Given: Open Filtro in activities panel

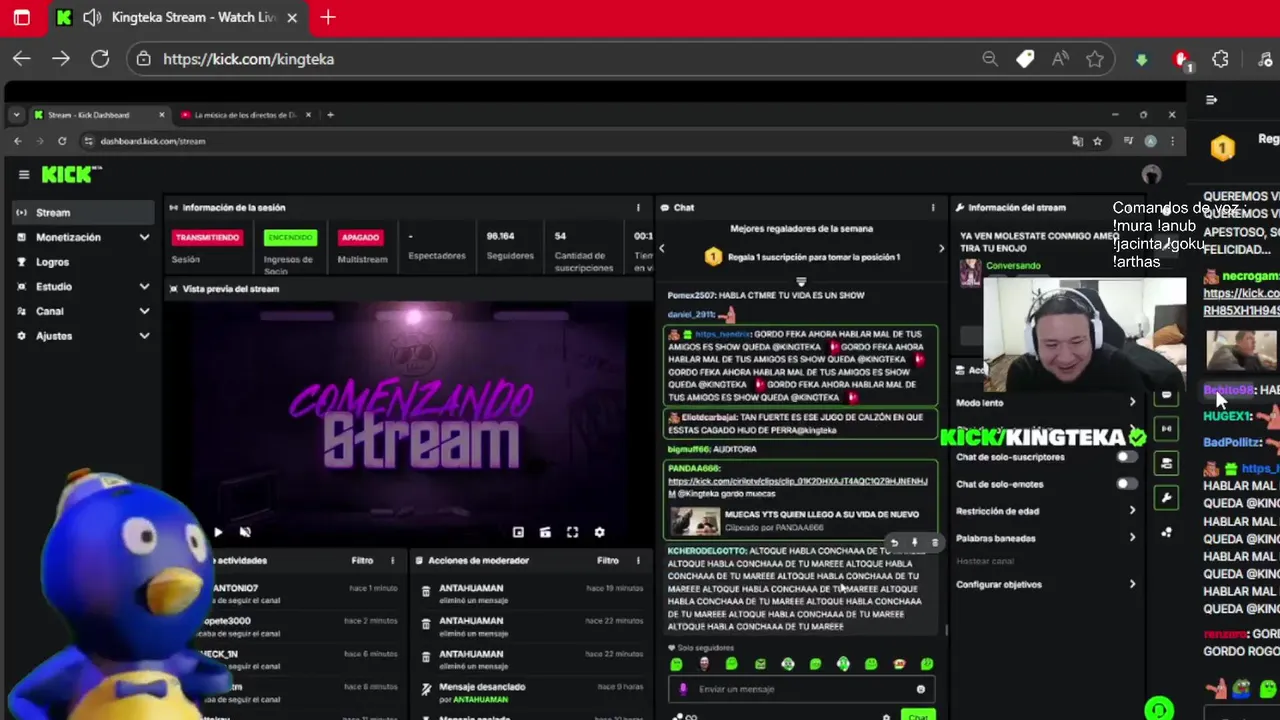Looking at the screenshot, I should [x=362, y=561].
